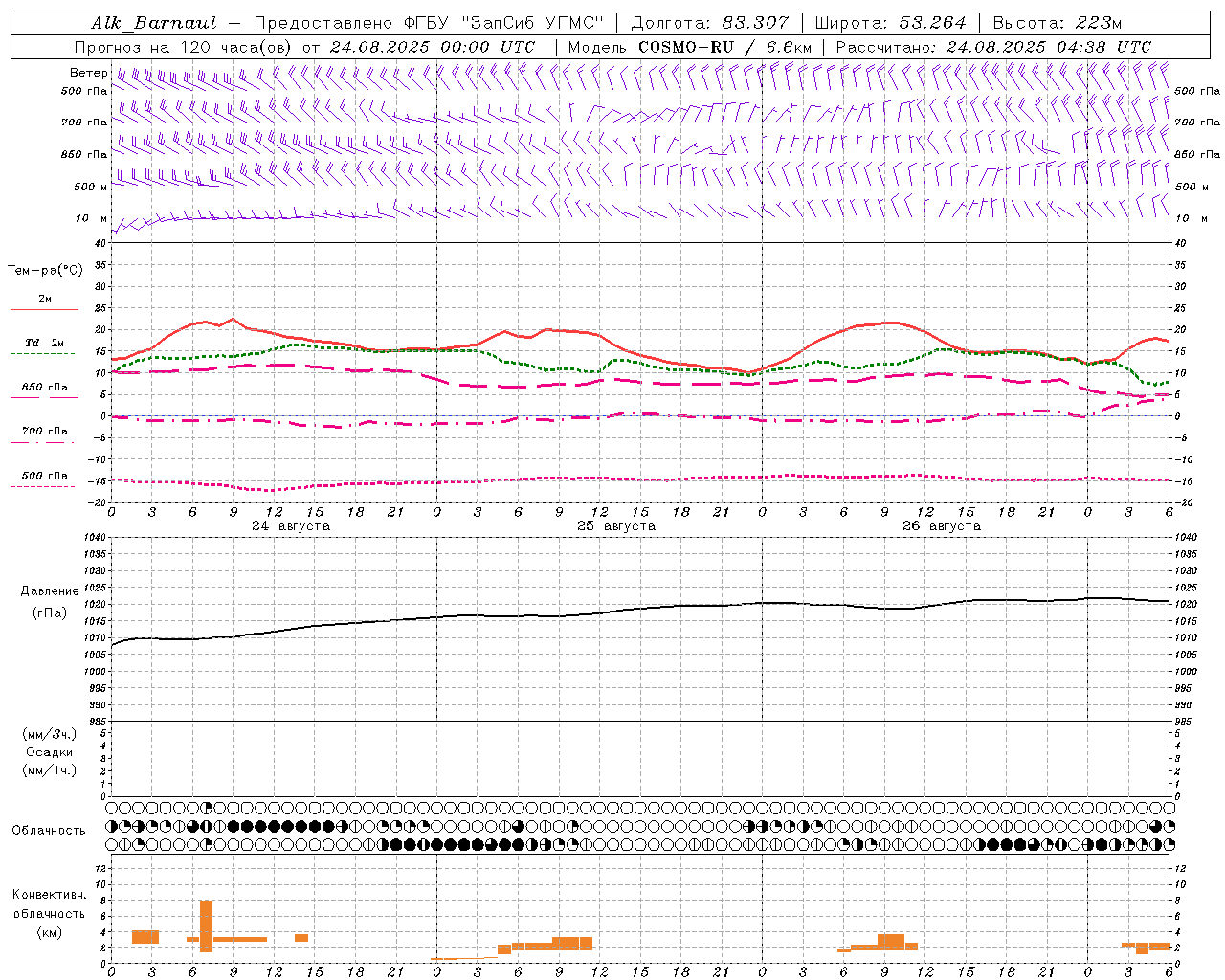Click the tallest orange convective cloud bar
Image resolution: width=1225 pixels, height=980 pixels.
[x=206, y=926]
